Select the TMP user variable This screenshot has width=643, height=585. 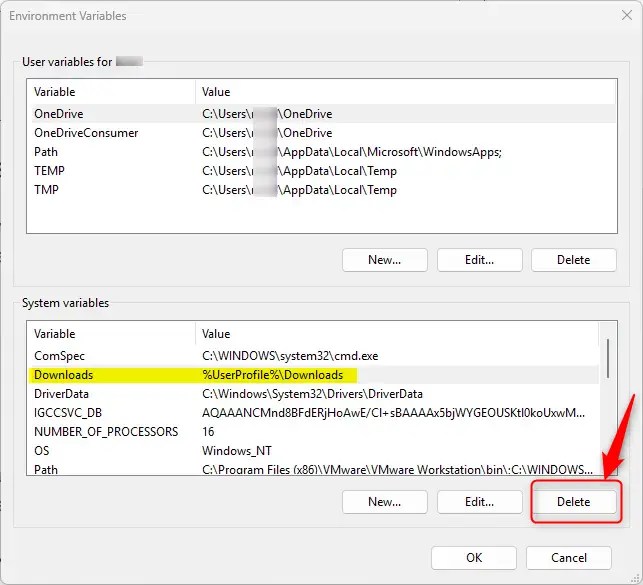tap(47, 190)
